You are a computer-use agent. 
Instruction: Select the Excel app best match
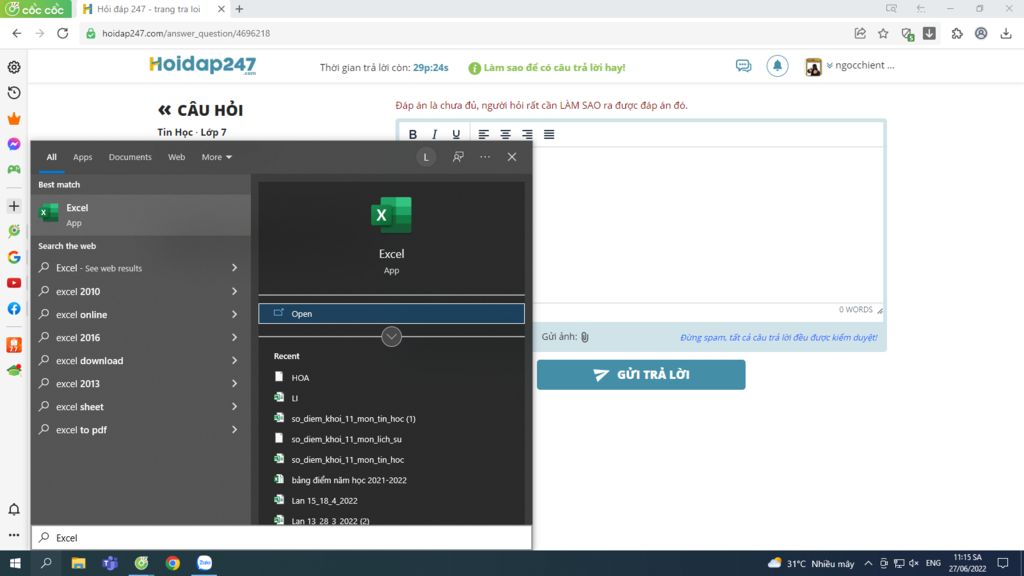click(x=140, y=214)
